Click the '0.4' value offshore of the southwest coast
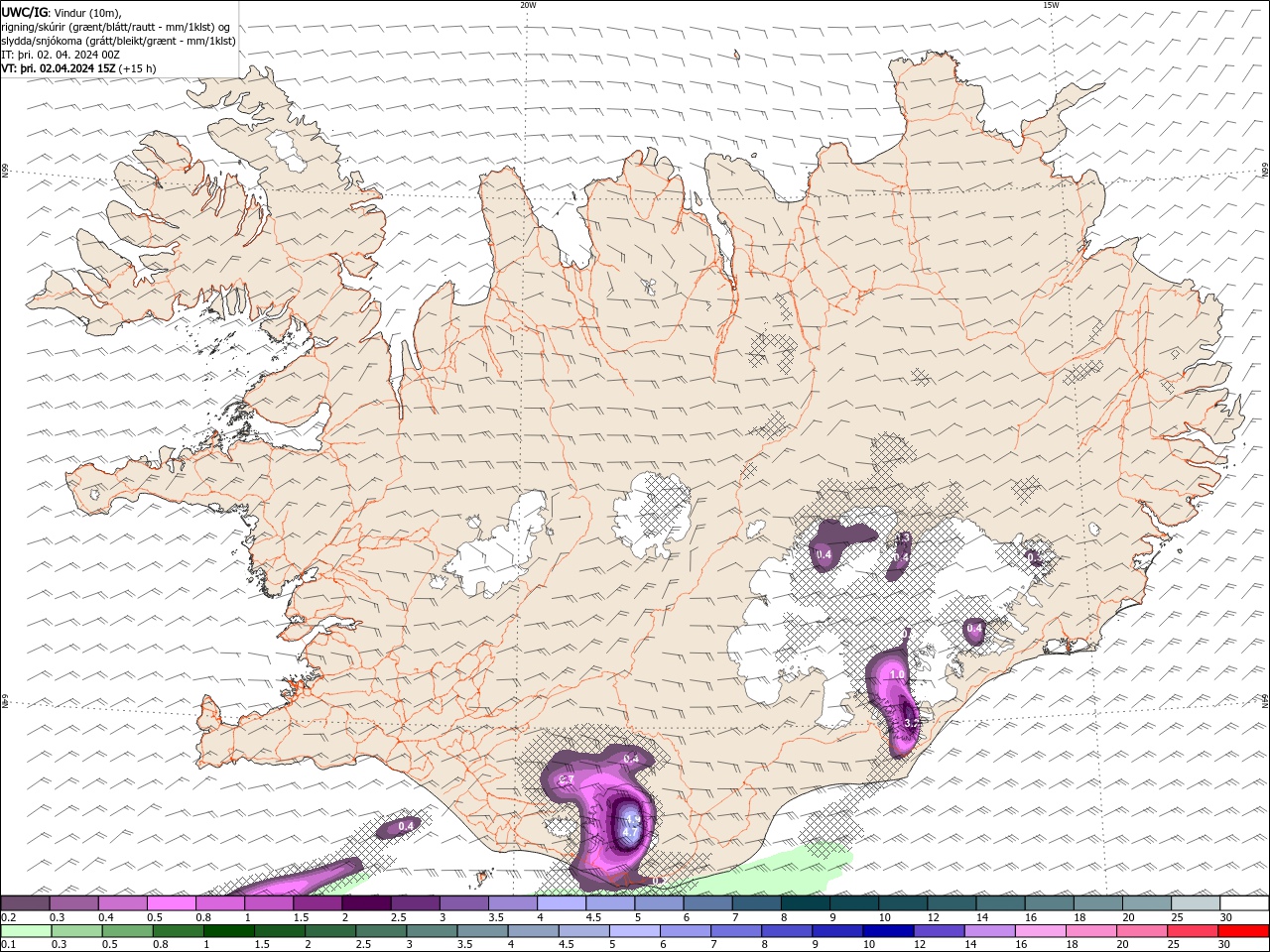 406,826
